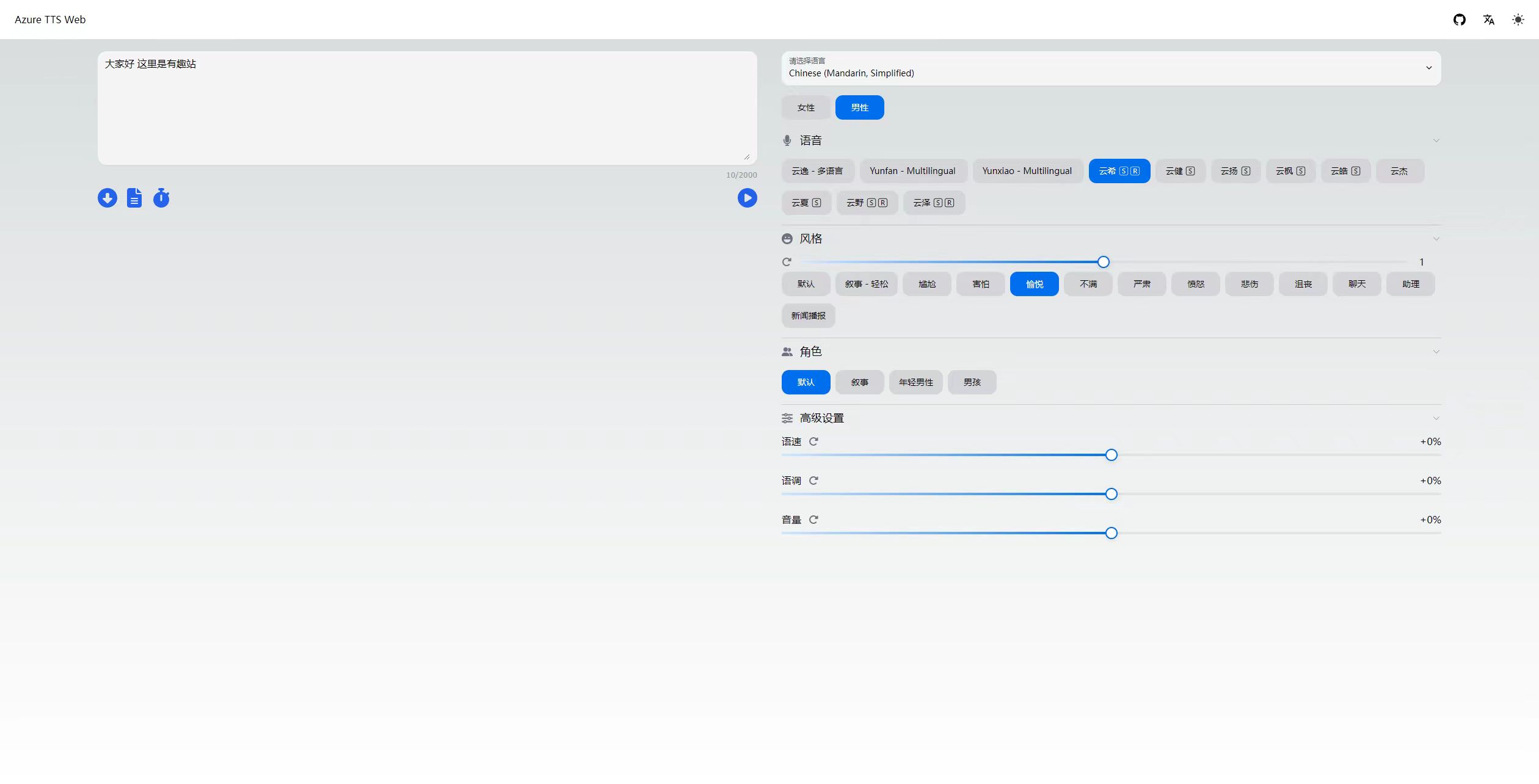Select the 尴尬 style
The image size is (1539, 784).
click(x=927, y=284)
